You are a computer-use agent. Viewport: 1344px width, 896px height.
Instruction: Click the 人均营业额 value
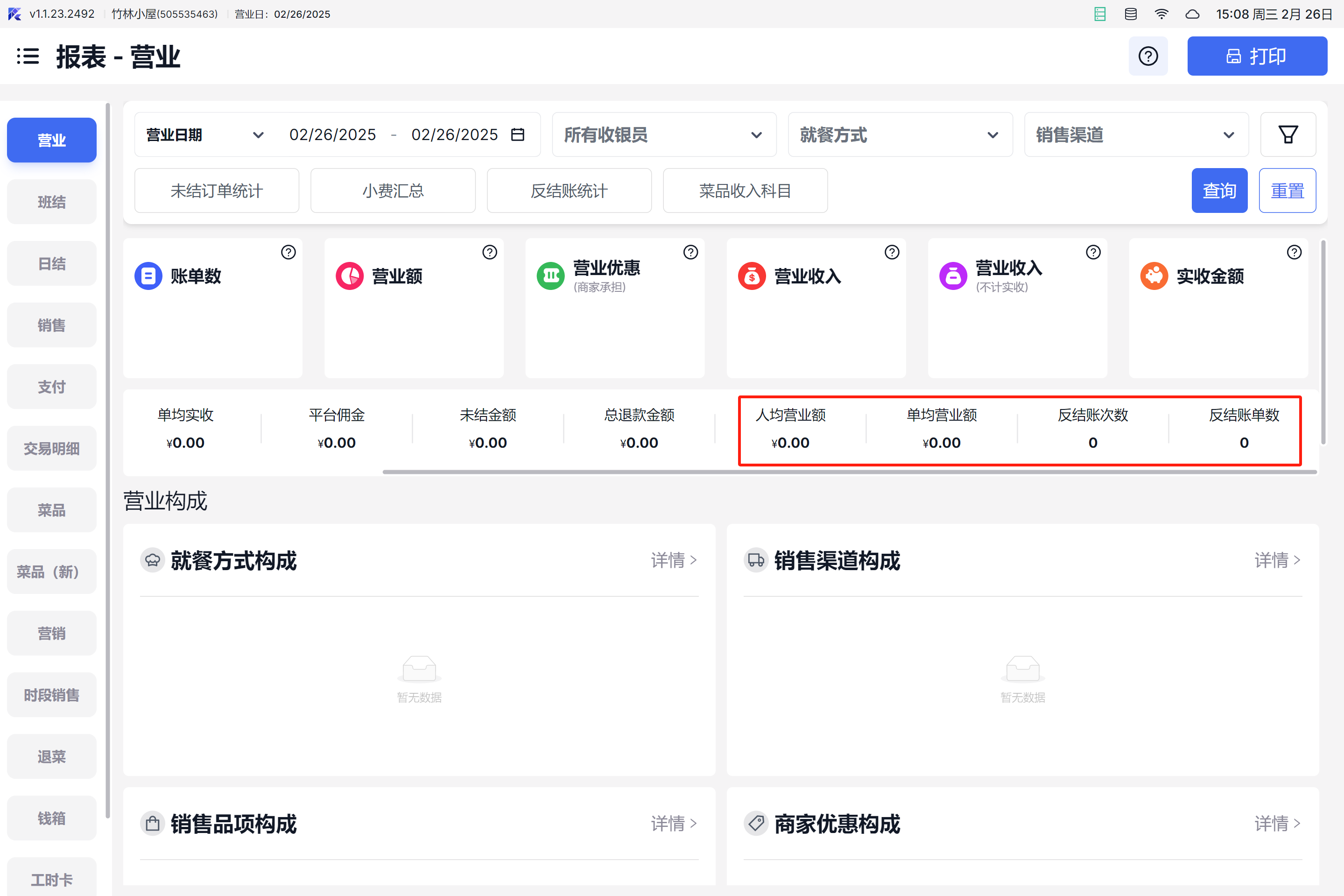(x=790, y=443)
